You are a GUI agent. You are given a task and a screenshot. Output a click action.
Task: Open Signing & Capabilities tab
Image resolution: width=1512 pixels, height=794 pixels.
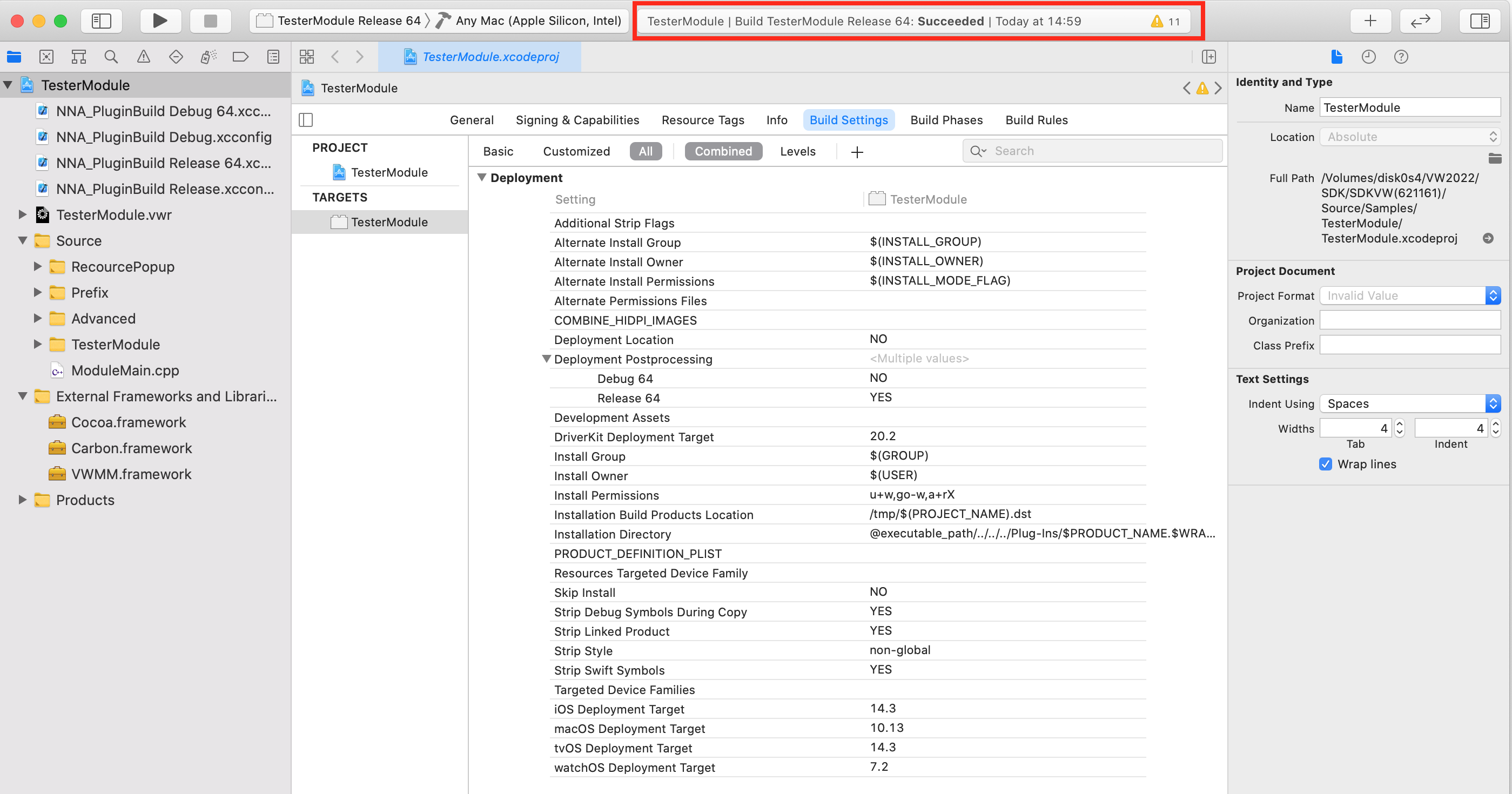[x=577, y=120]
